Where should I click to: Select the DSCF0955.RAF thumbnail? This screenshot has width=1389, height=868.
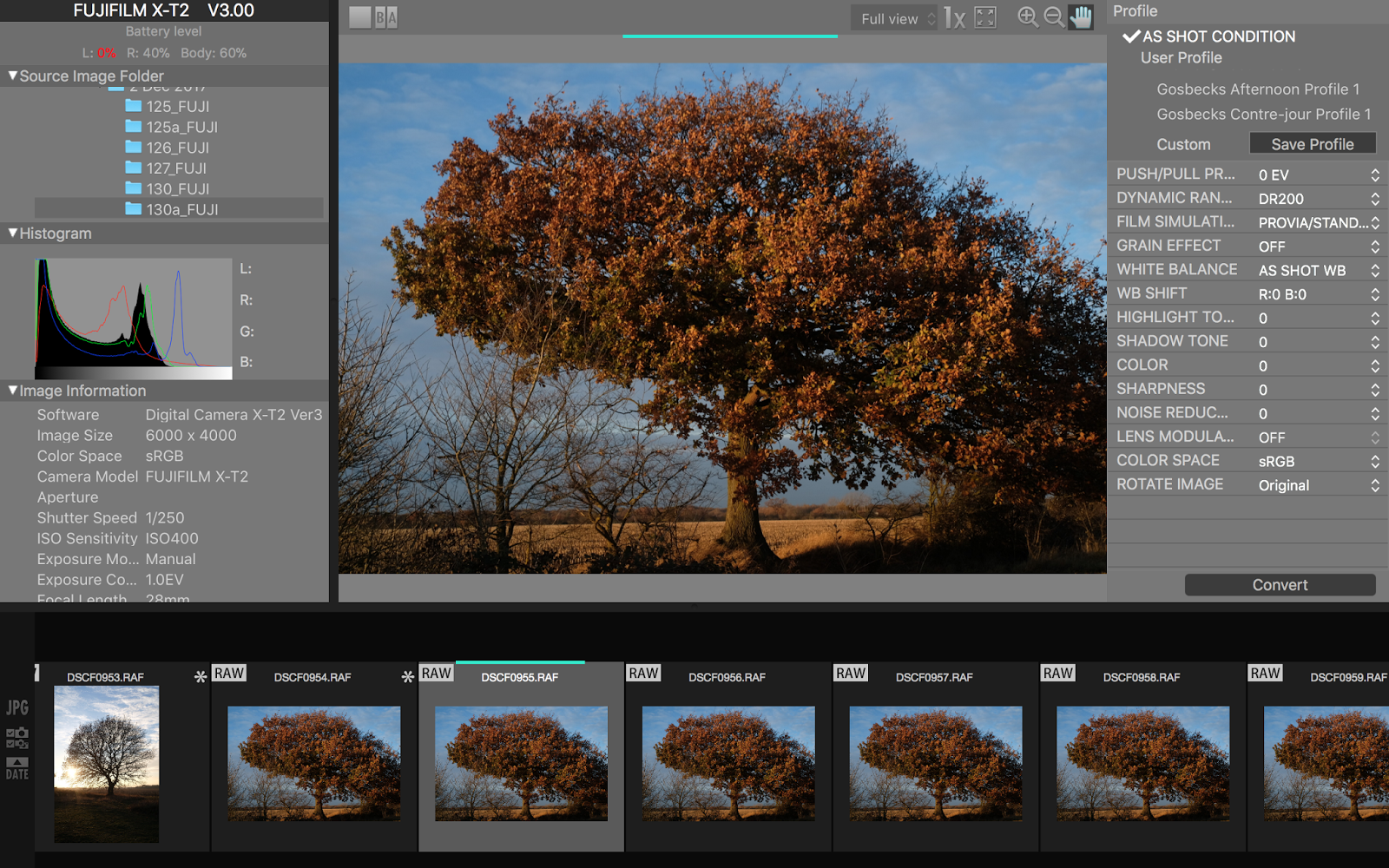(521, 764)
